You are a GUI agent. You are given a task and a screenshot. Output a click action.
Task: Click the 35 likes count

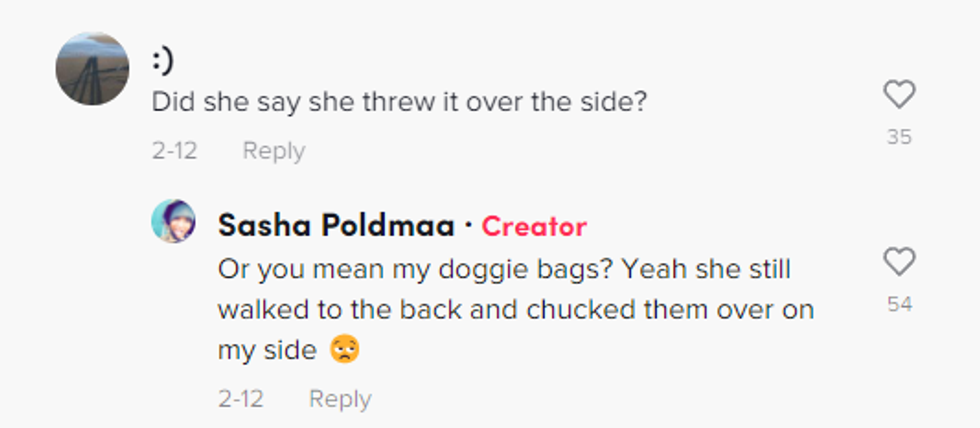pos(899,137)
